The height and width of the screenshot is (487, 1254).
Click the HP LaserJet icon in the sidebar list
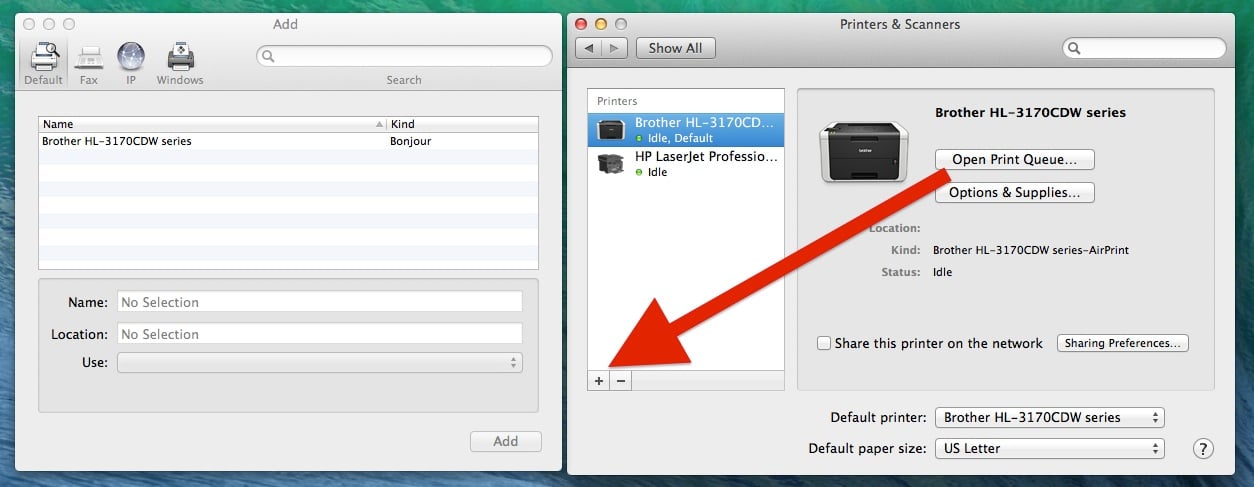611,164
